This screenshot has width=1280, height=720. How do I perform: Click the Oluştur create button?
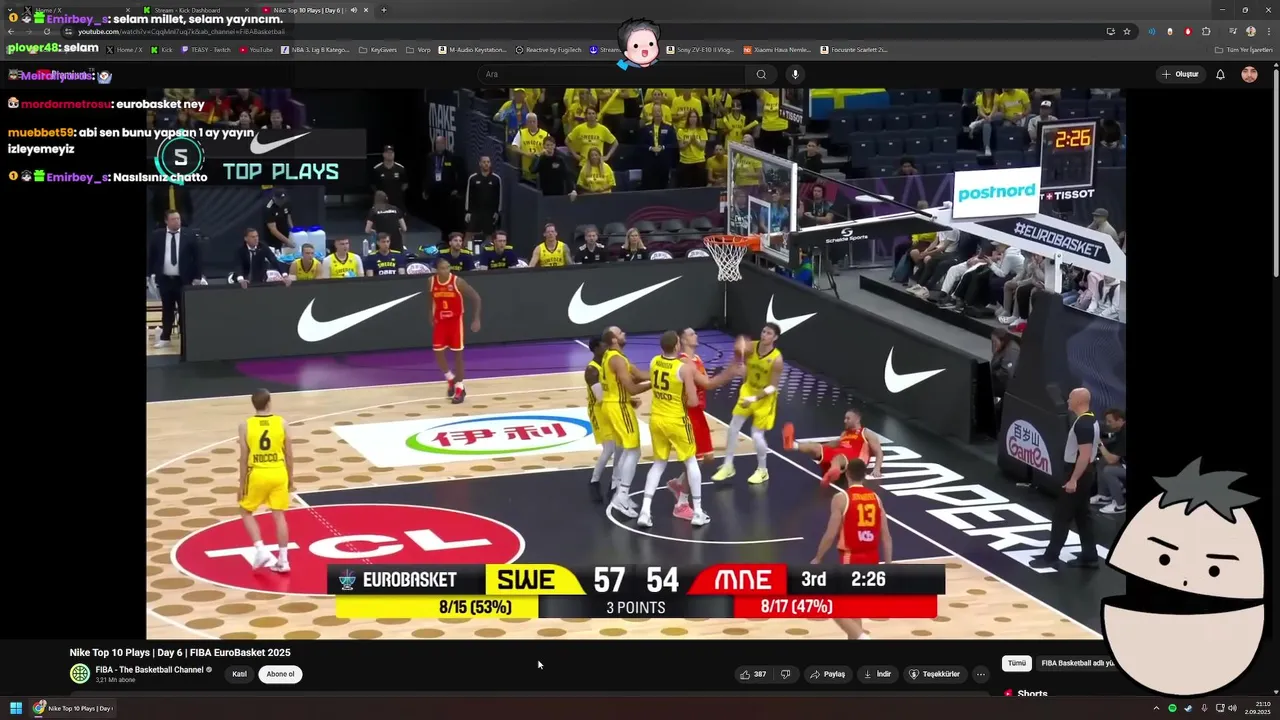point(1180,74)
